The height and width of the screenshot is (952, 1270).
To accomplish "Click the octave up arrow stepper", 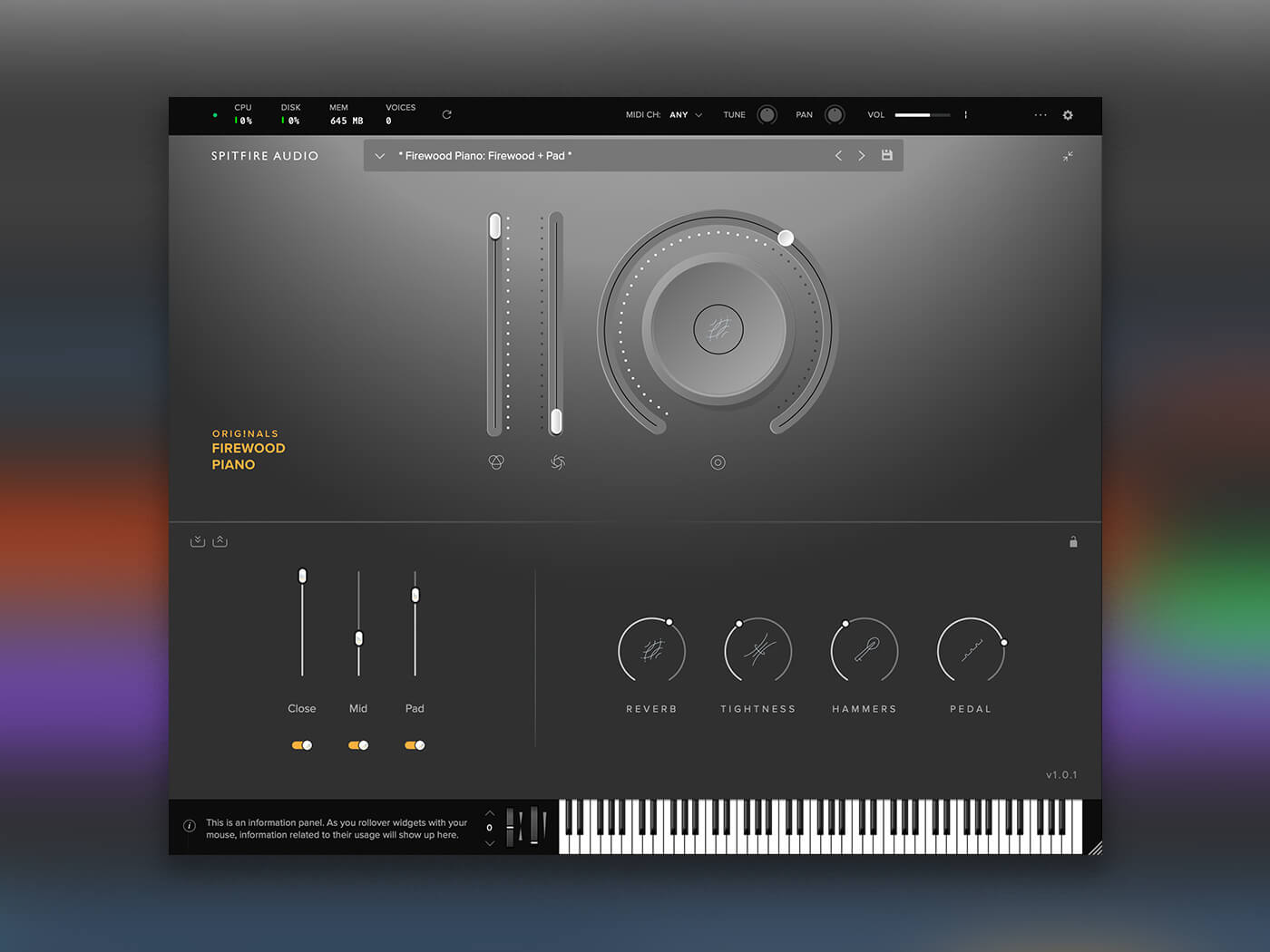I will (x=490, y=813).
